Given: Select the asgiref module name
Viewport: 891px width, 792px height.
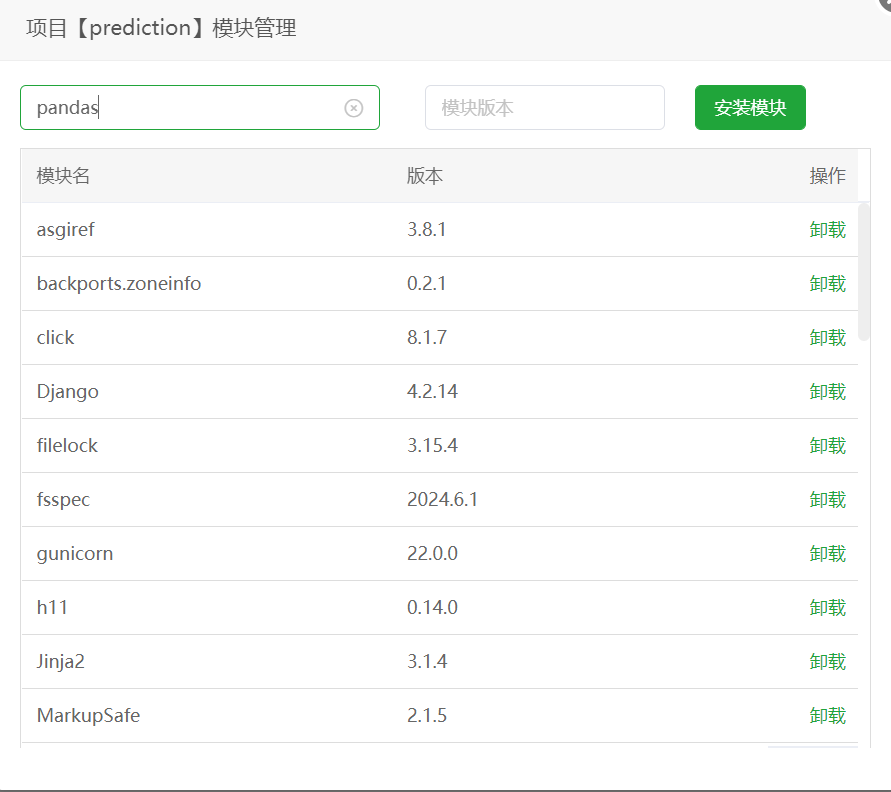Looking at the screenshot, I should coord(65,230).
